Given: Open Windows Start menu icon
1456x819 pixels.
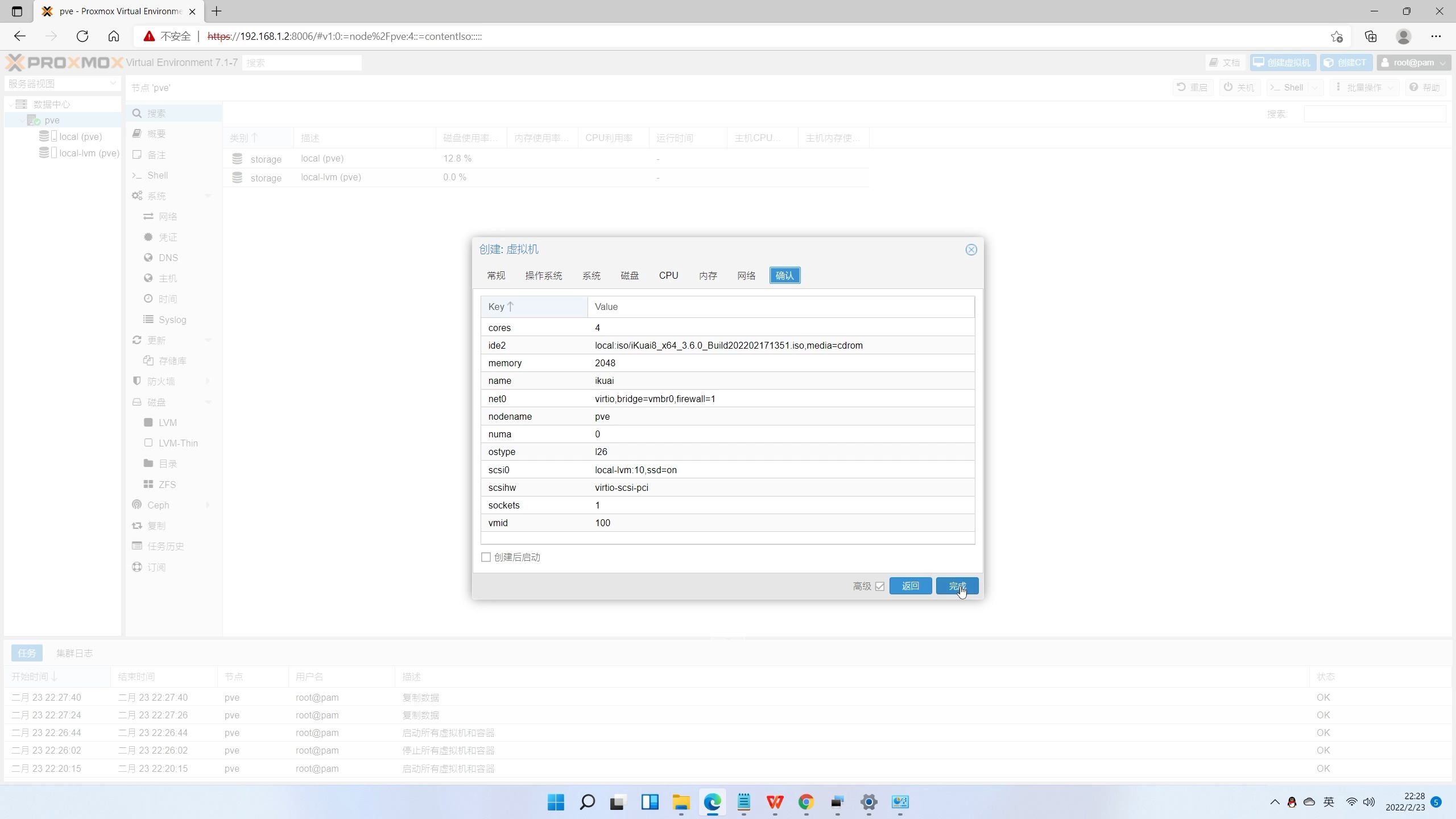Looking at the screenshot, I should click(556, 802).
